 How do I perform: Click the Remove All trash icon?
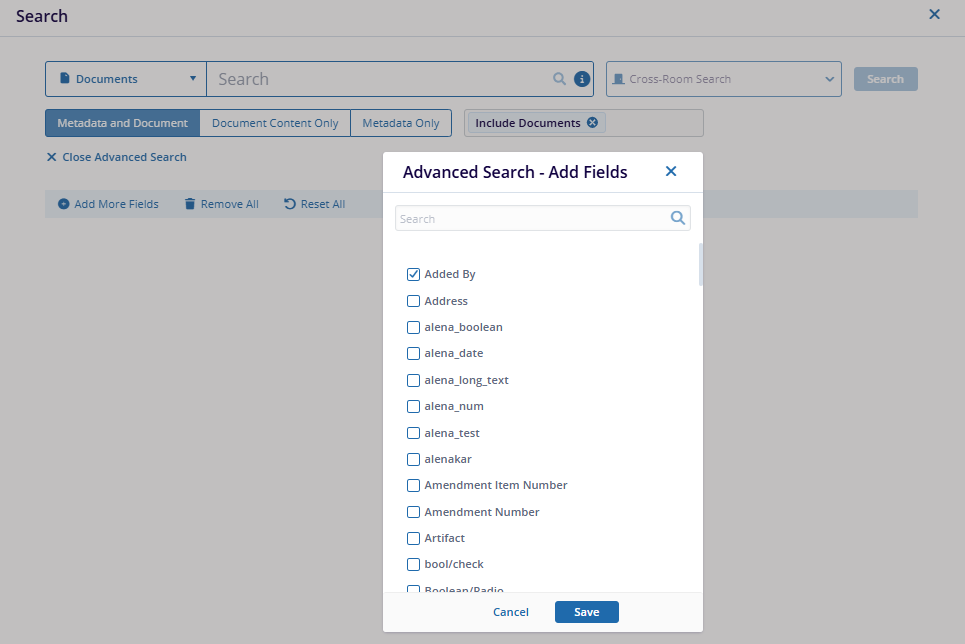click(x=190, y=204)
